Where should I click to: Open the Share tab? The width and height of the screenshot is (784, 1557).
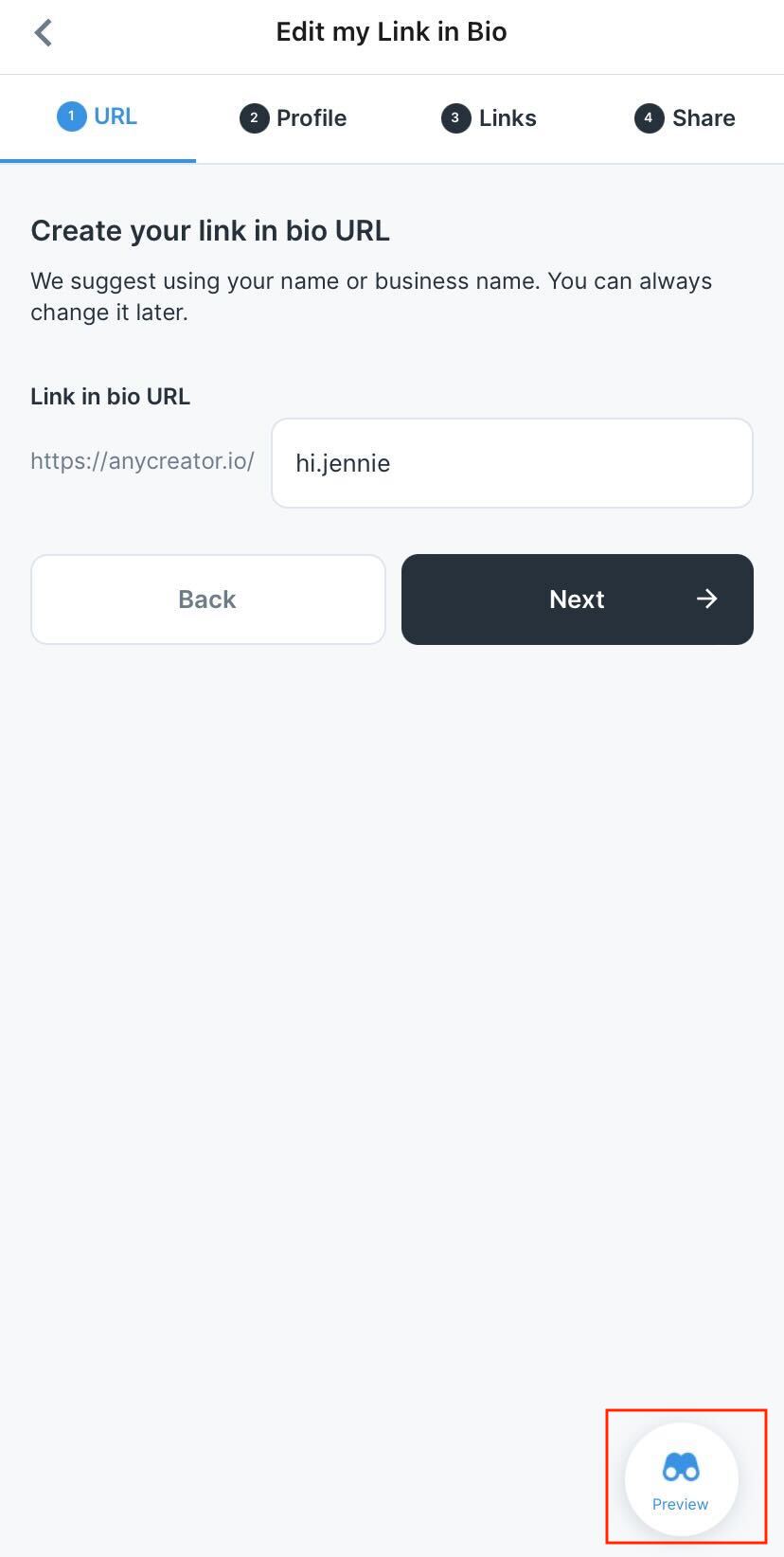704,118
